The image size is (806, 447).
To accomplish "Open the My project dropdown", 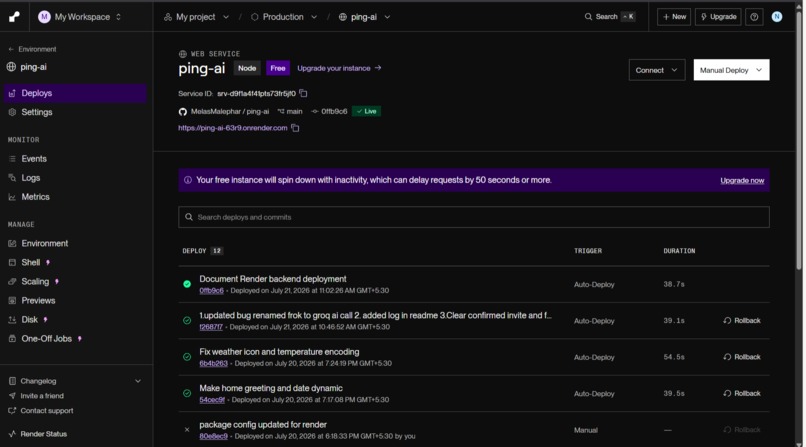I will click(x=196, y=17).
